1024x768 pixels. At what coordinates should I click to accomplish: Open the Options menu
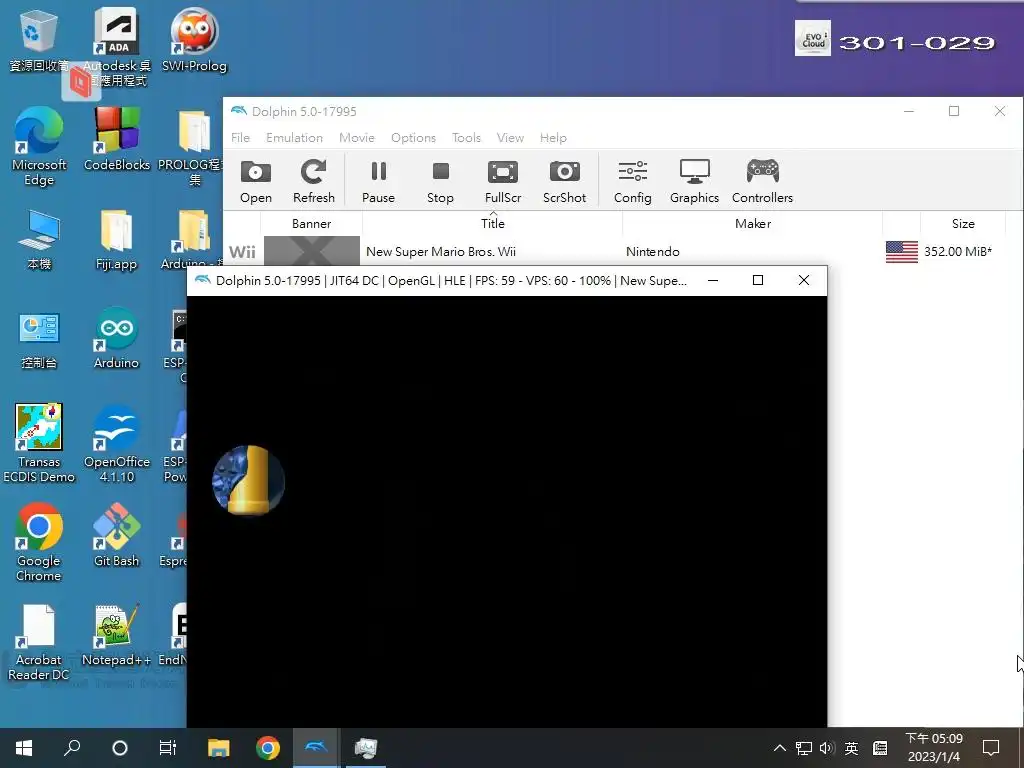coord(413,138)
